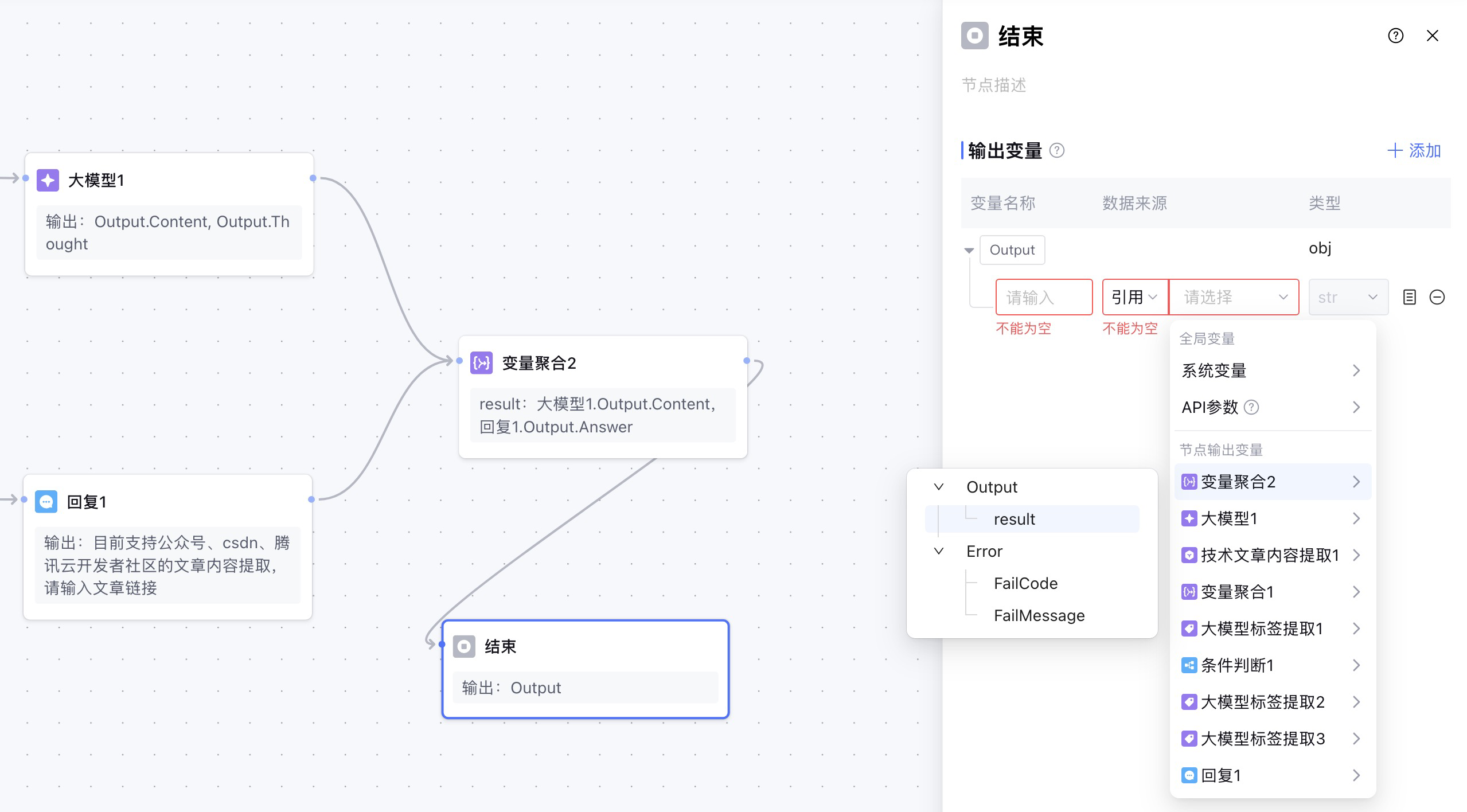Open the 引用 source type dropdown

tap(1134, 297)
